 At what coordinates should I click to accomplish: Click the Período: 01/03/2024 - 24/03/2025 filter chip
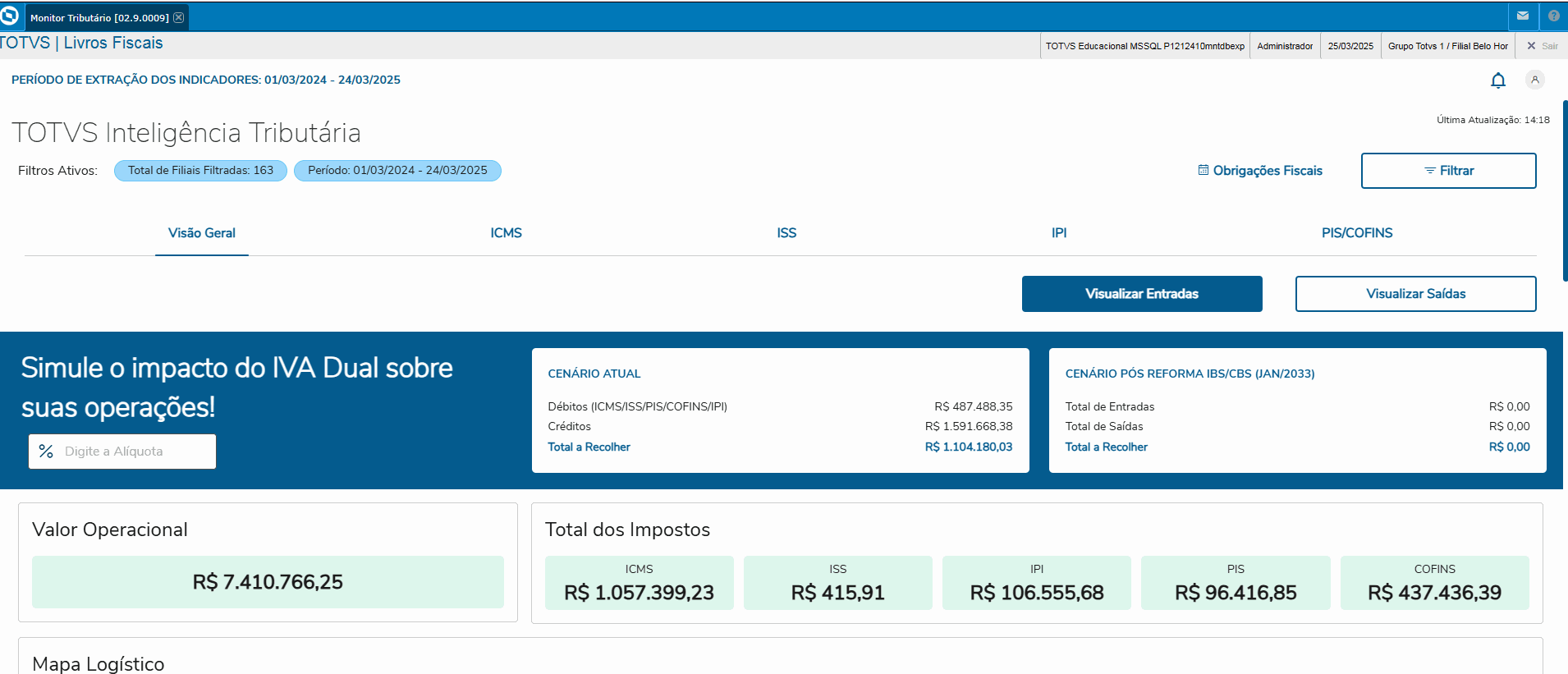click(x=397, y=171)
